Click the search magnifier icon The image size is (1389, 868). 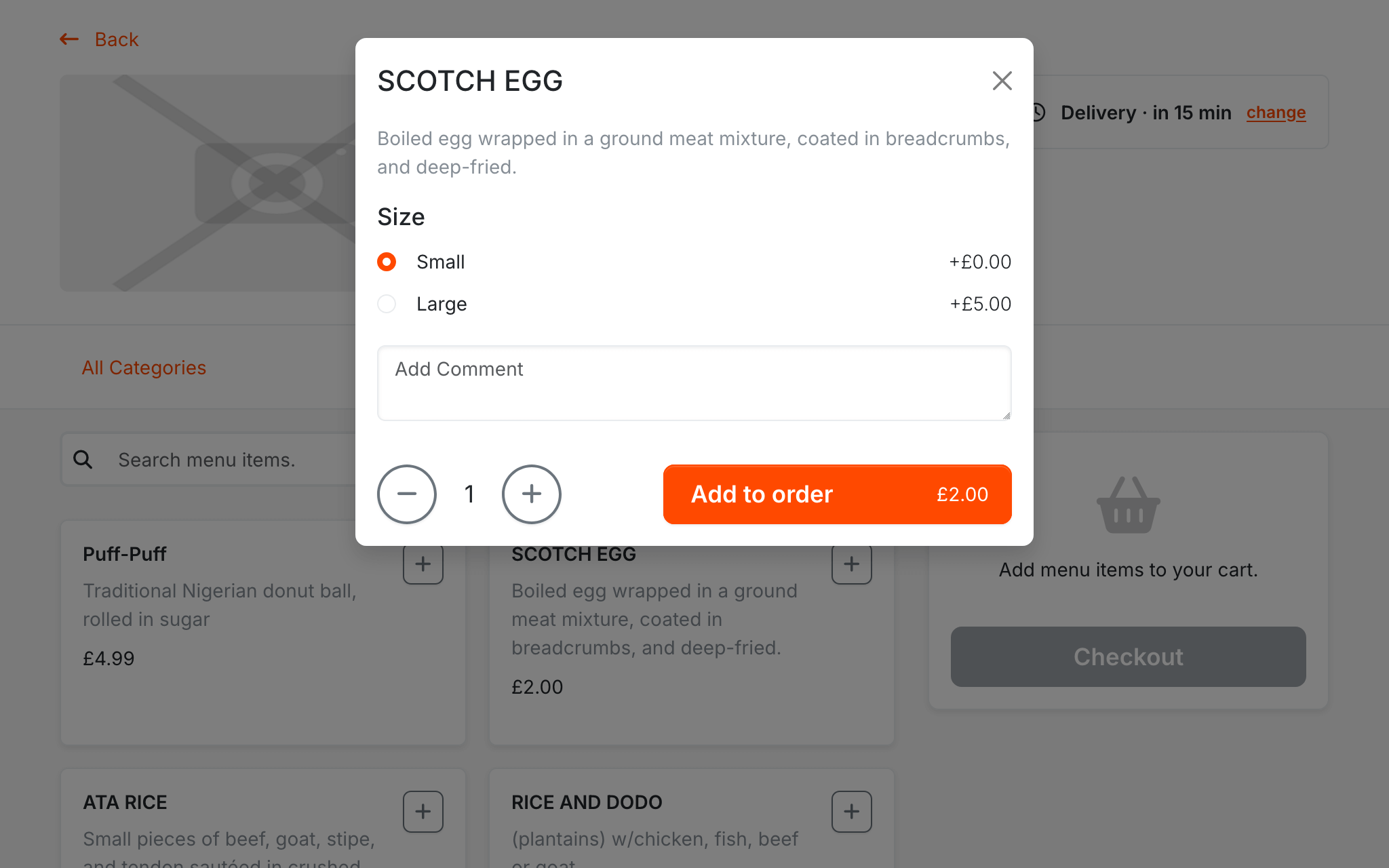click(83, 460)
